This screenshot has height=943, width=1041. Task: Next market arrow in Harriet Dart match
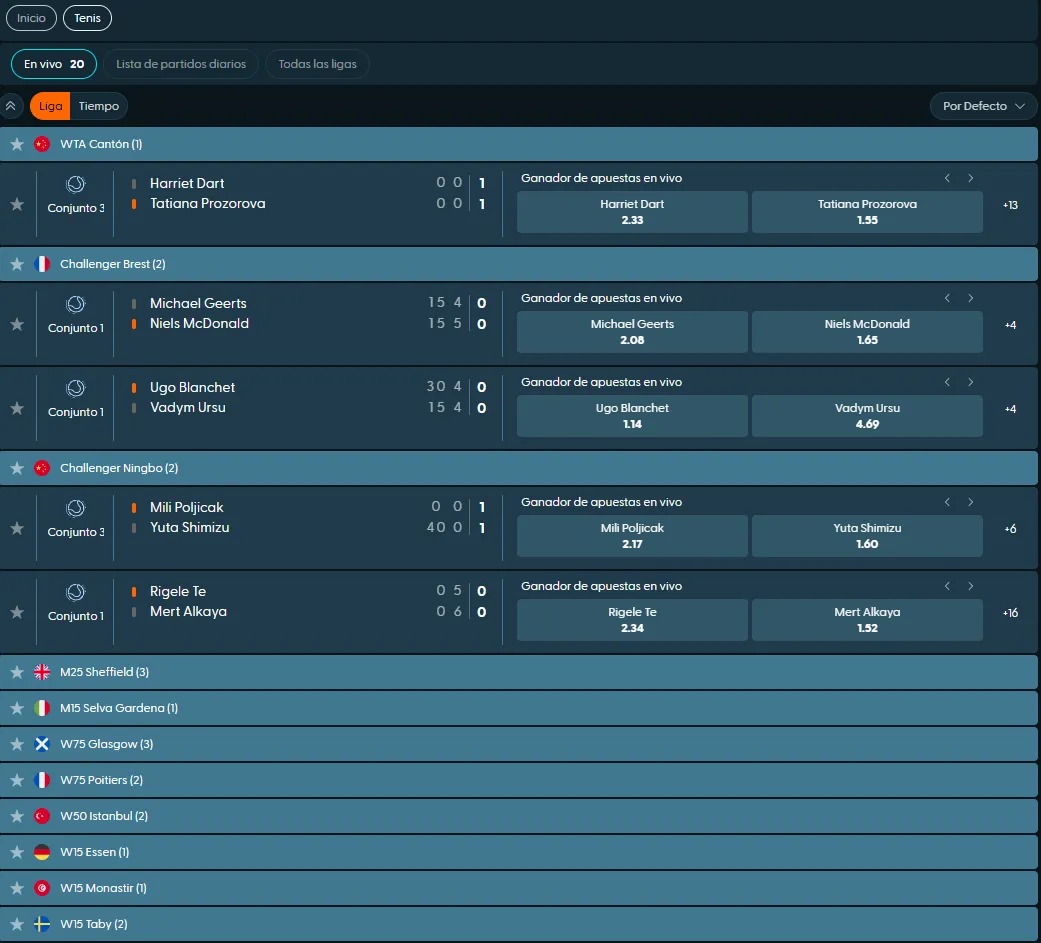click(x=971, y=178)
